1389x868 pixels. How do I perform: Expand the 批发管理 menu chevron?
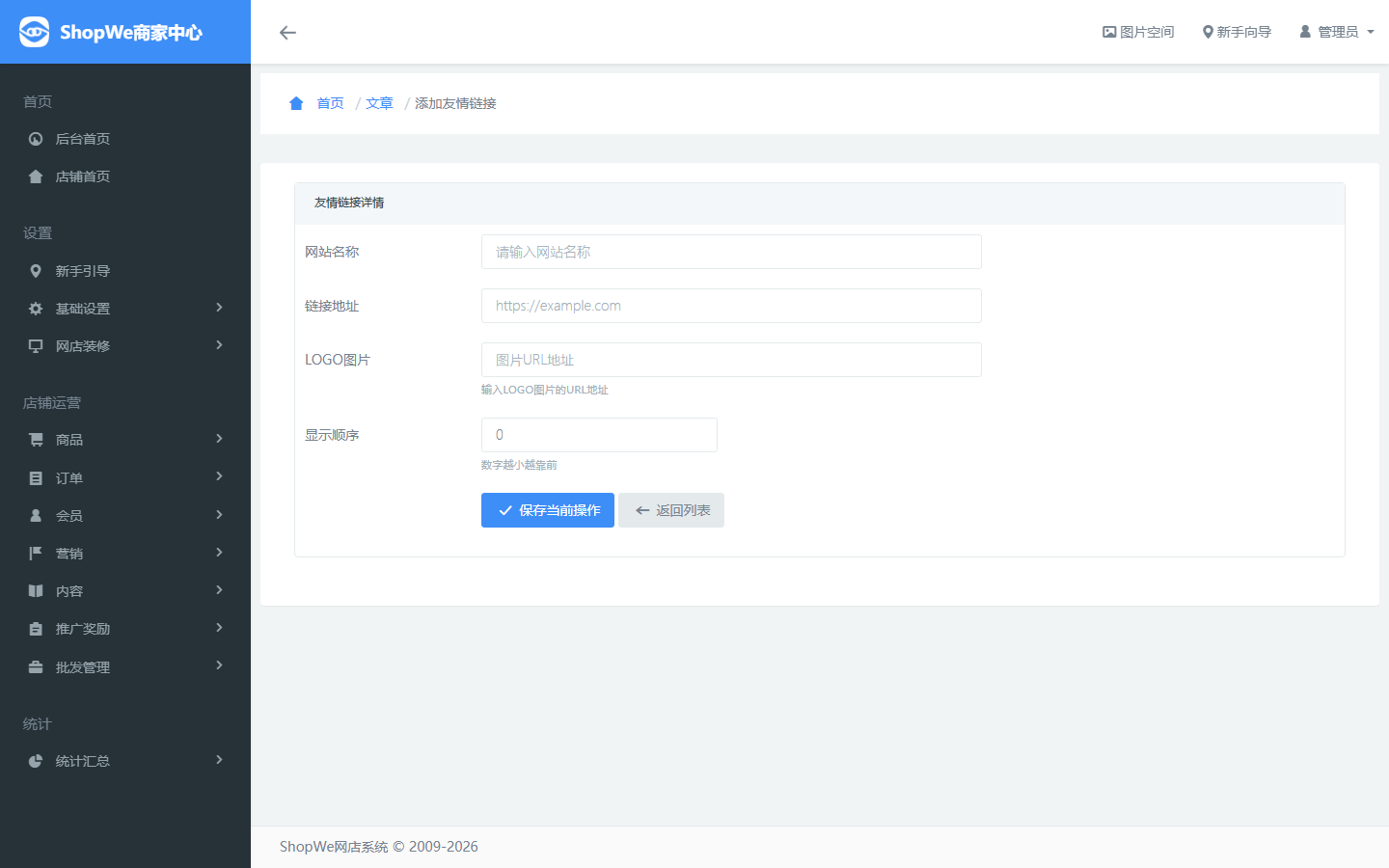(x=219, y=665)
